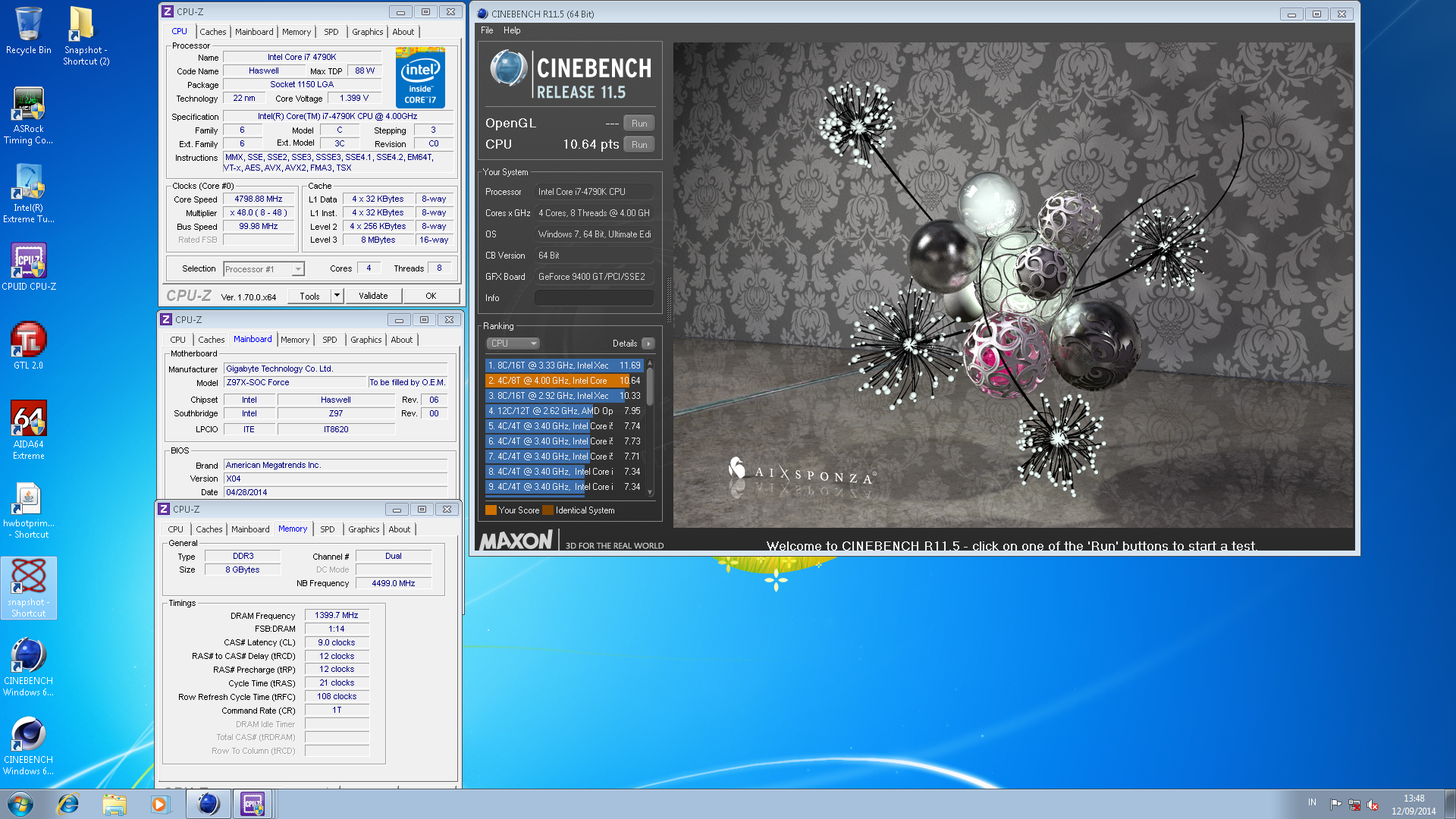Click the Tools button in CPU-Z
Viewport: 1456px width, 819px height.
tap(309, 296)
